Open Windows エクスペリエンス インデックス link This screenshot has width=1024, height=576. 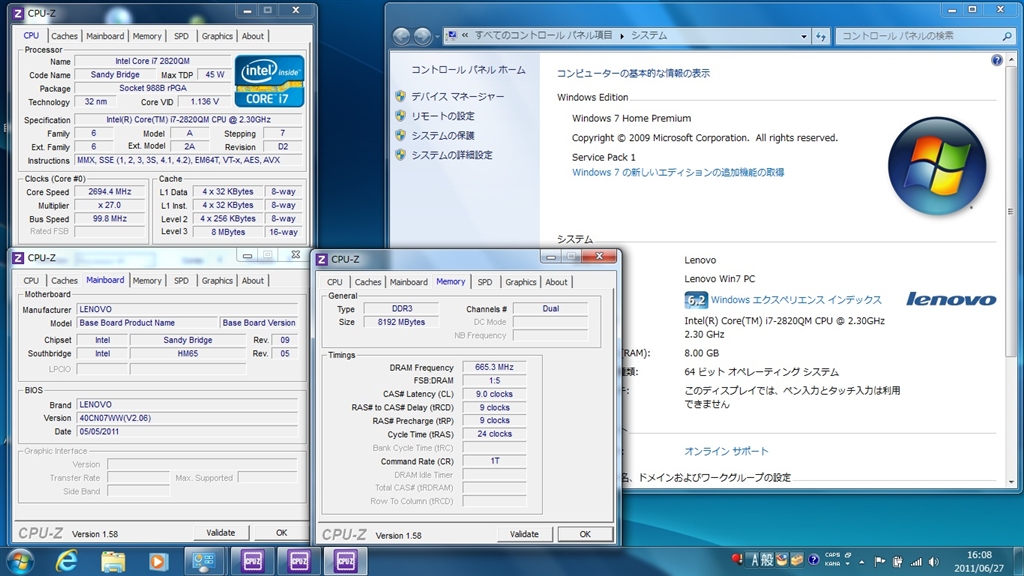click(x=796, y=300)
